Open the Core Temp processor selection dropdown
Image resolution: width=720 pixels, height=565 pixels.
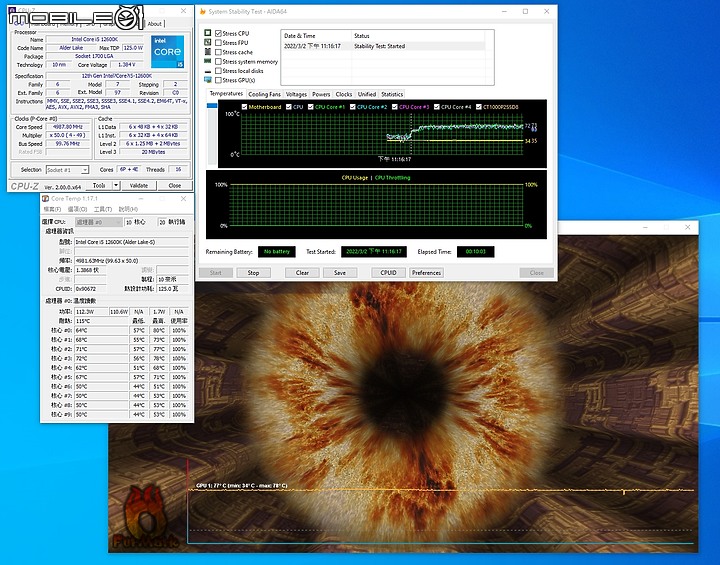click(x=118, y=222)
